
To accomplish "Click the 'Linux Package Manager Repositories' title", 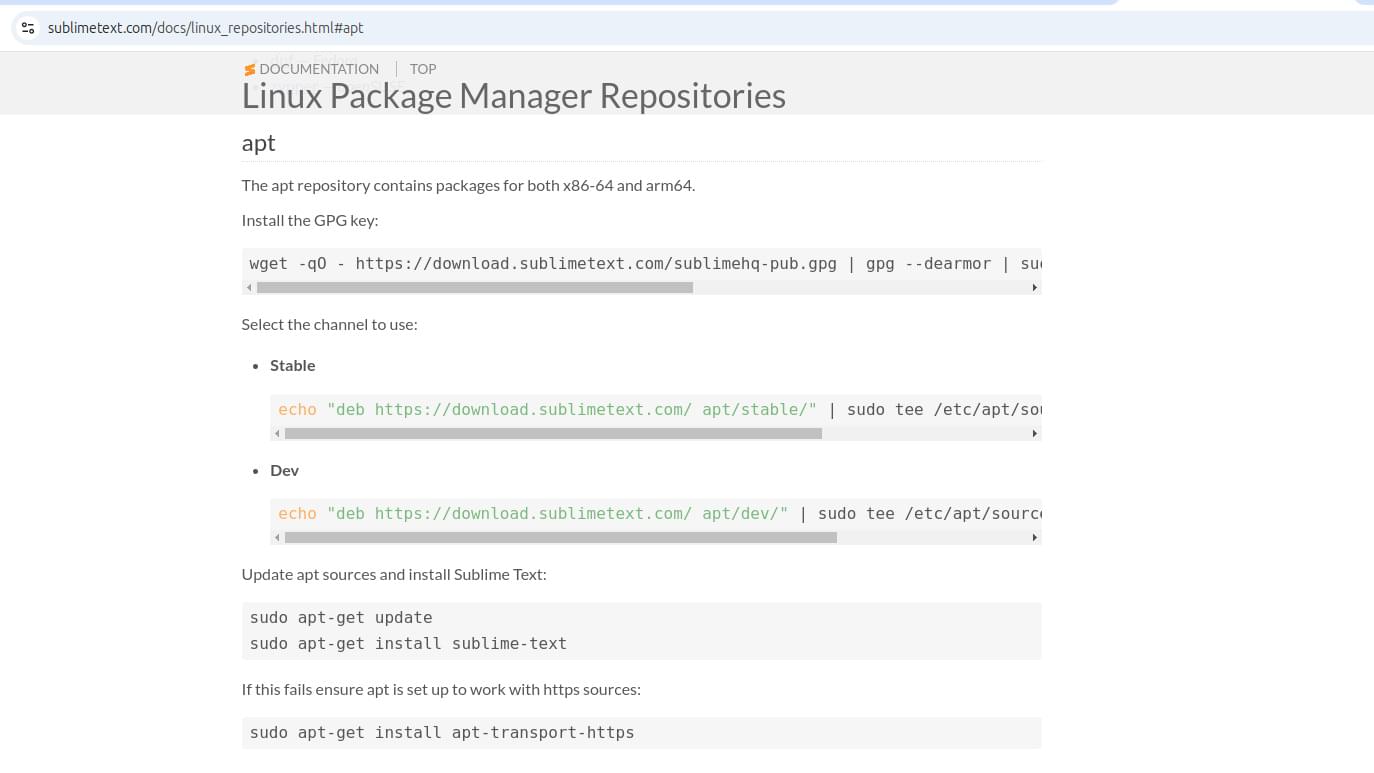I will (514, 96).
